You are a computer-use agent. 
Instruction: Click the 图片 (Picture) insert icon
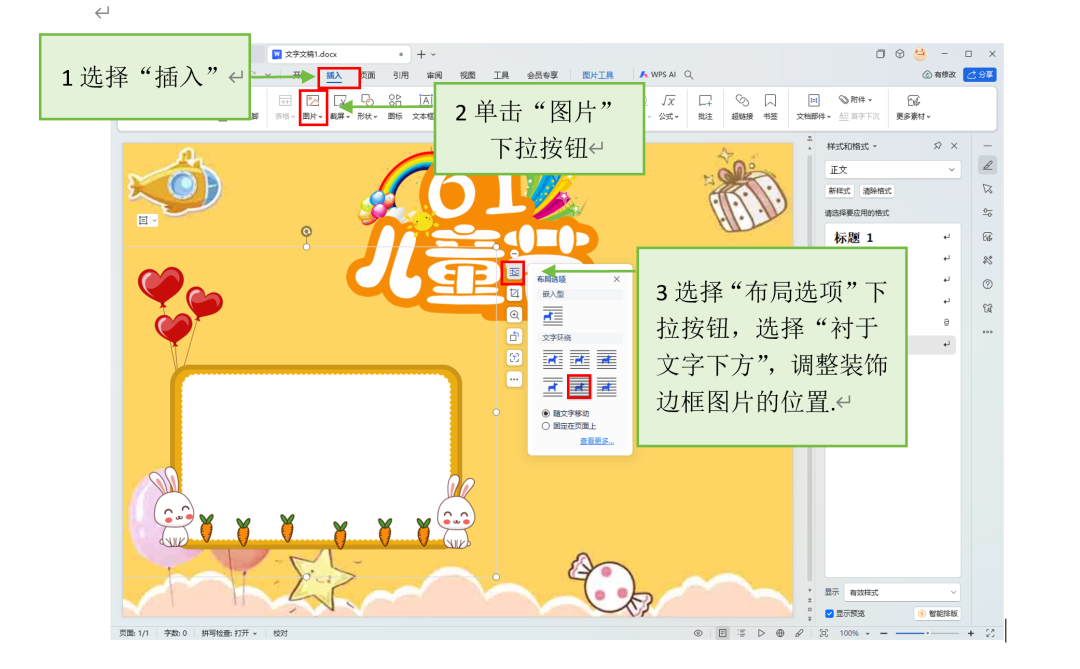312,101
